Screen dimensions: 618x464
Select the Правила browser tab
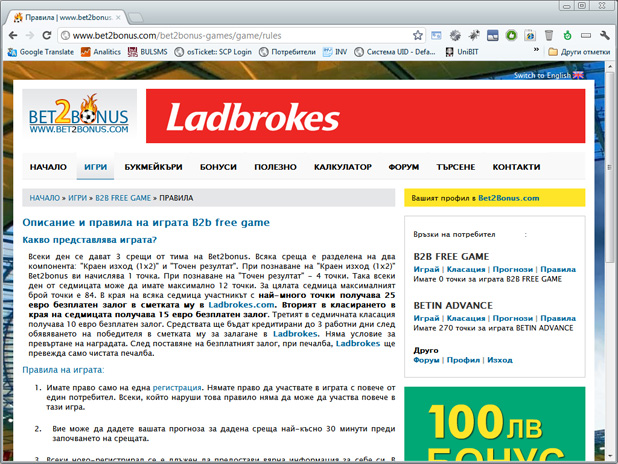click(67, 18)
